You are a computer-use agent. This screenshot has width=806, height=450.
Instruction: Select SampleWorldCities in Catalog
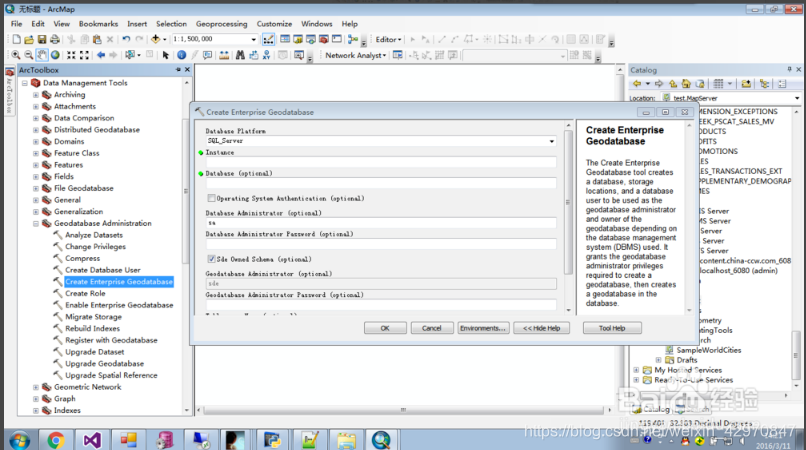tap(709, 350)
